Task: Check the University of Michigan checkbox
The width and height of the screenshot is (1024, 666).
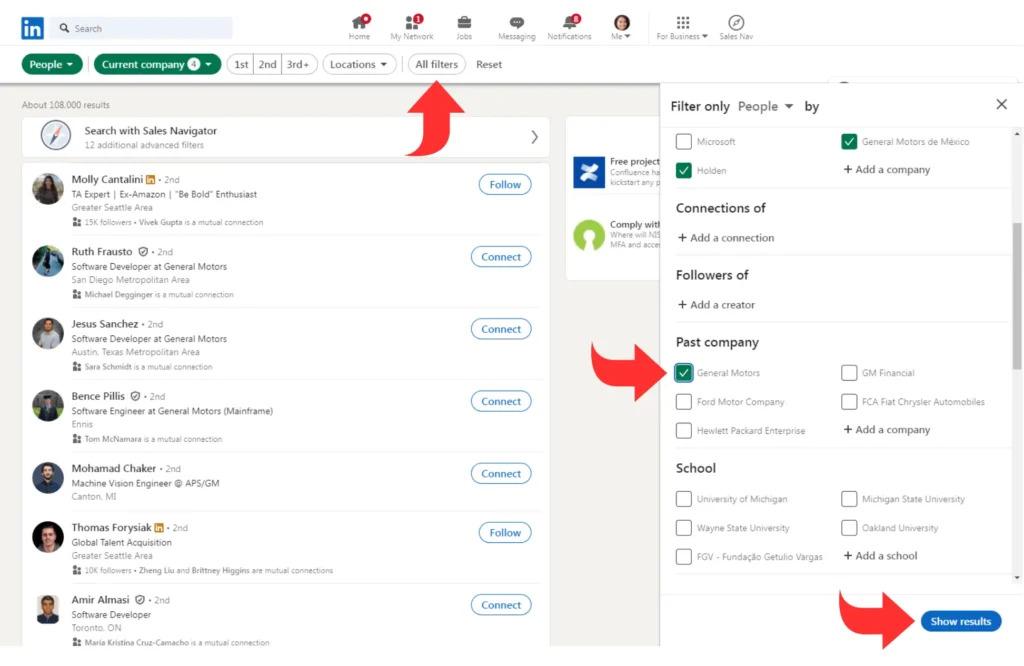Action: click(x=683, y=499)
